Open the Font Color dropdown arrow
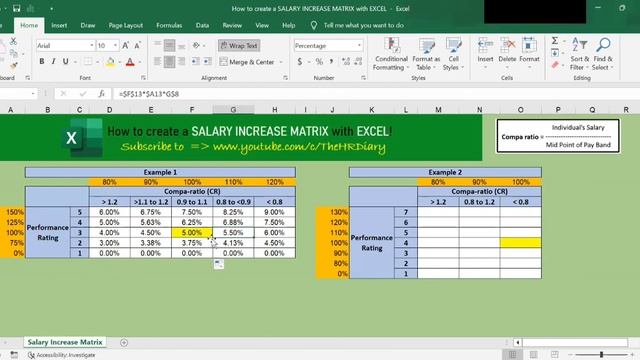Screen dimensions: 640x360 coord(140,62)
